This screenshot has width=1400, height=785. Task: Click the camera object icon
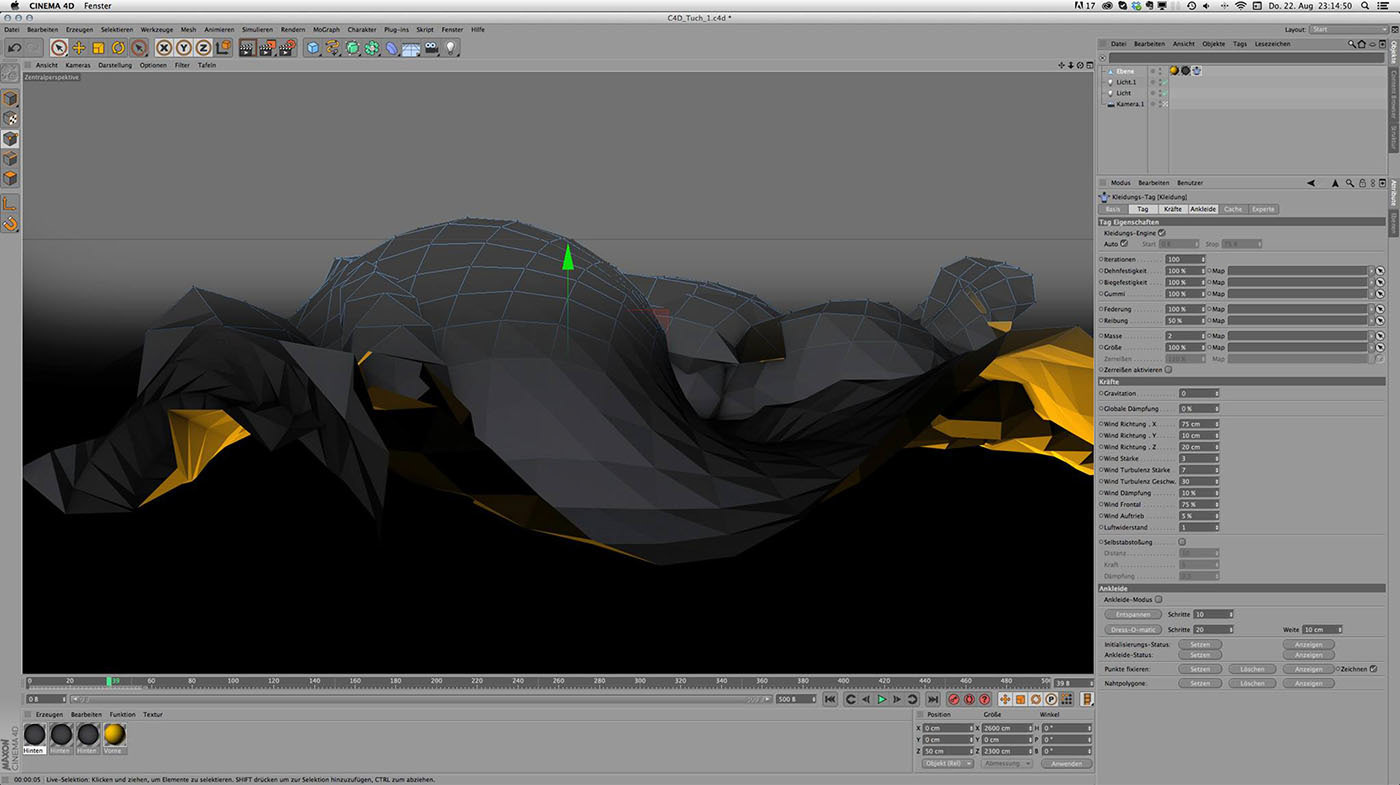pos(431,47)
